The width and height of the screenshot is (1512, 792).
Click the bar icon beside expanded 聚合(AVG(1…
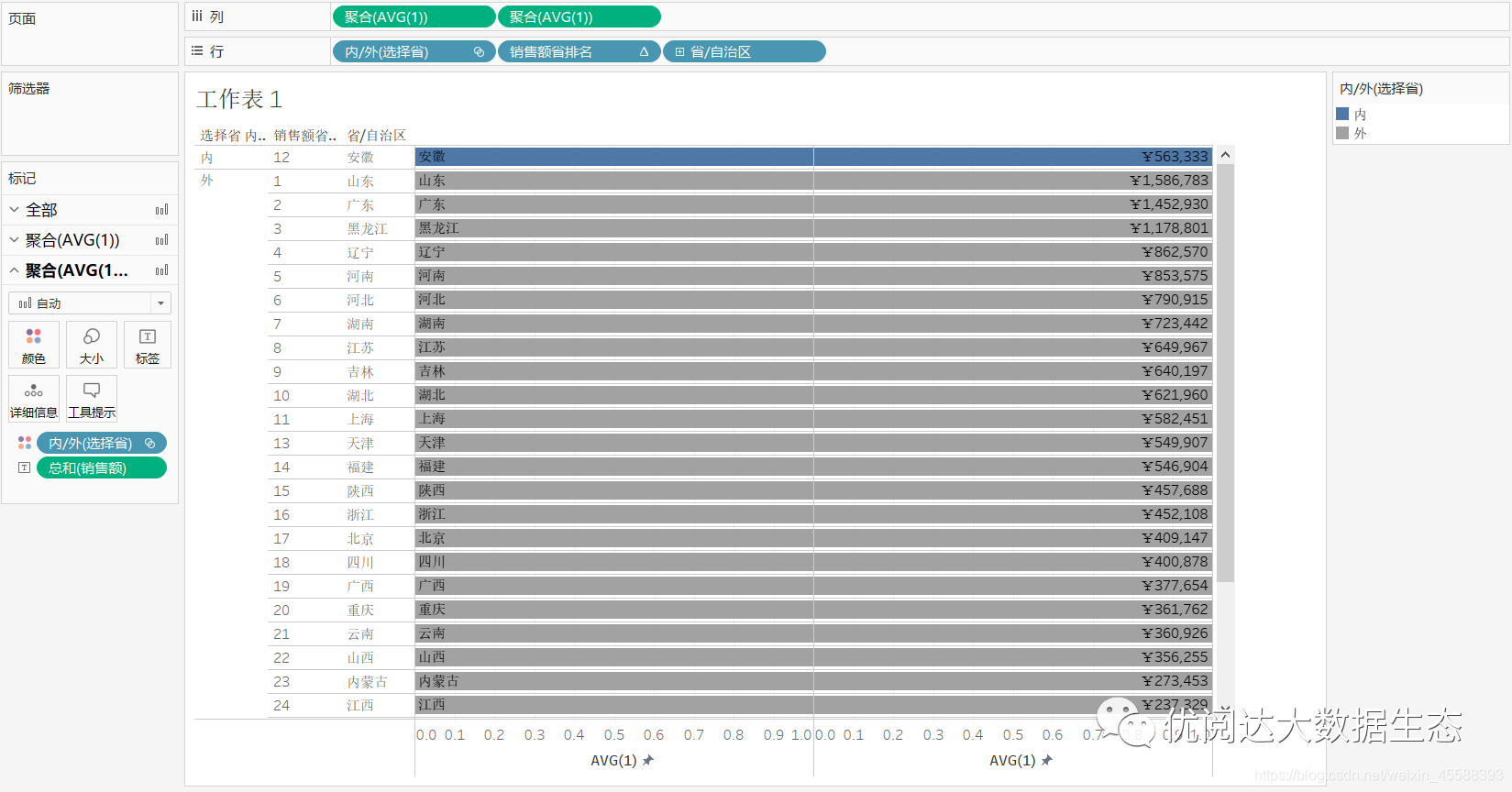pyautogui.click(x=162, y=270)
